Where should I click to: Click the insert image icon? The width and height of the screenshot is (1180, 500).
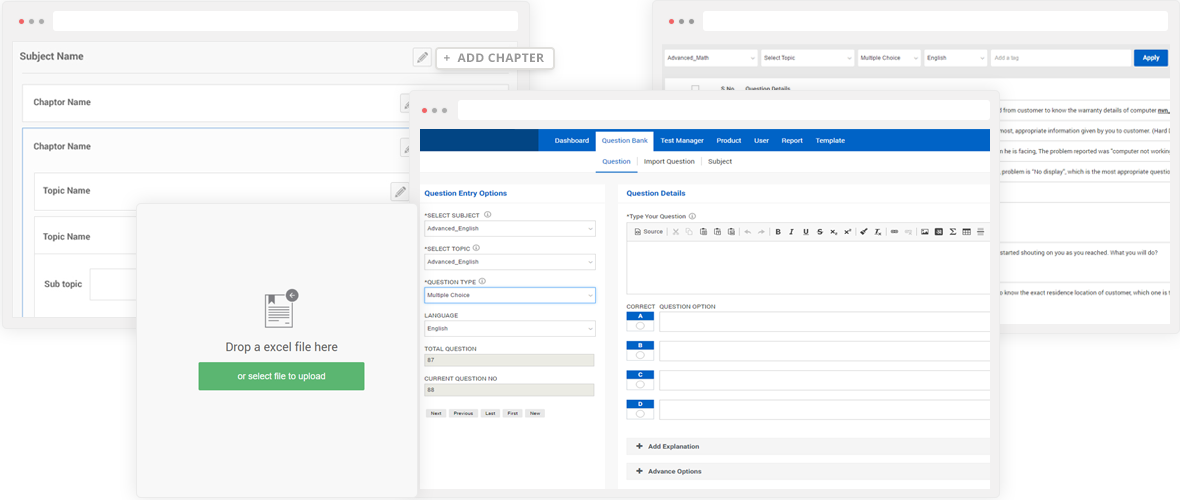click(925, 231)
